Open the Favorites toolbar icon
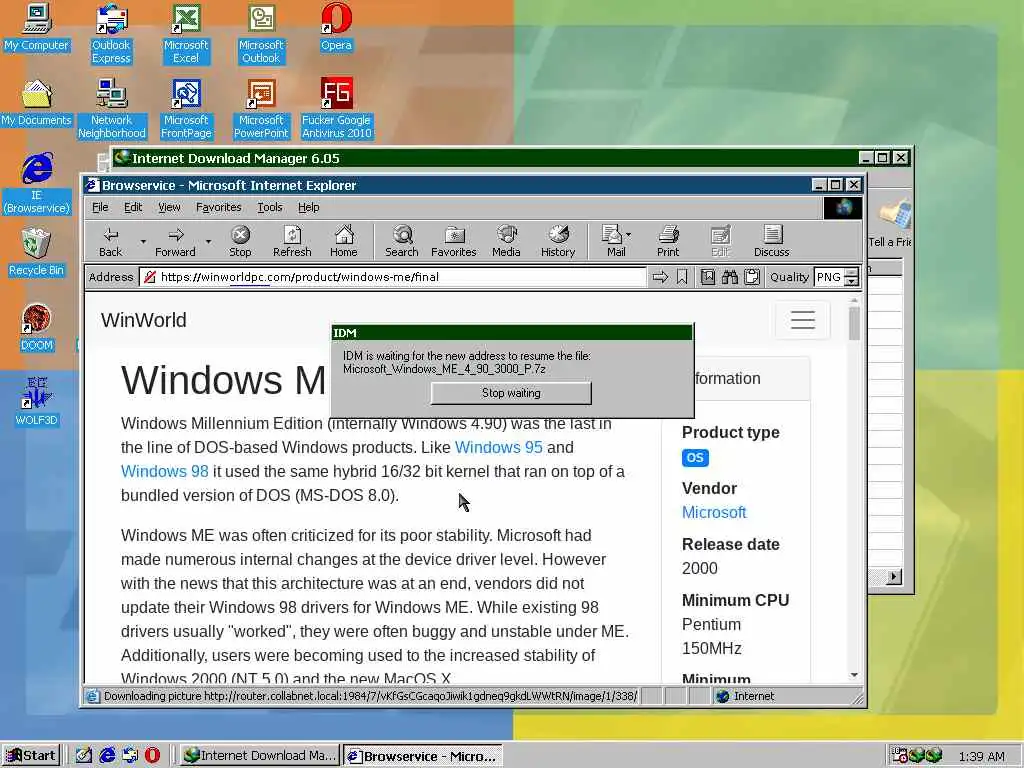Image resolution: width=1024 pixels, height=768 pixels. (453, 241)
